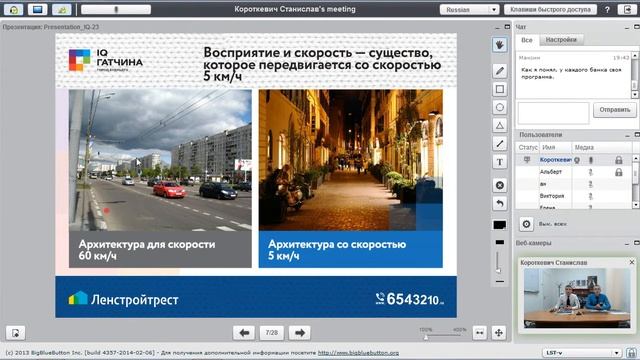
Task: Toggle the lock icon in Альберт's row
Action: point(619,172)
